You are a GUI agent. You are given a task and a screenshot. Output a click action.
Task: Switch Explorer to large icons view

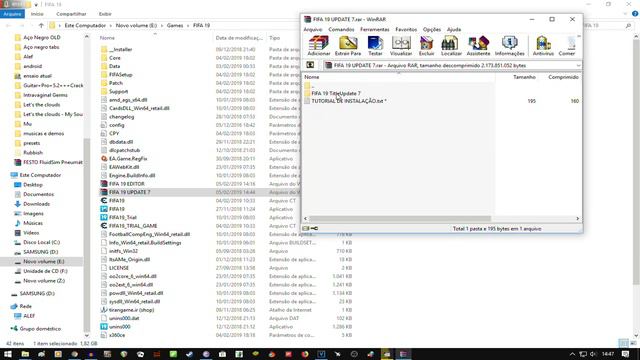(x=633, y=343)
